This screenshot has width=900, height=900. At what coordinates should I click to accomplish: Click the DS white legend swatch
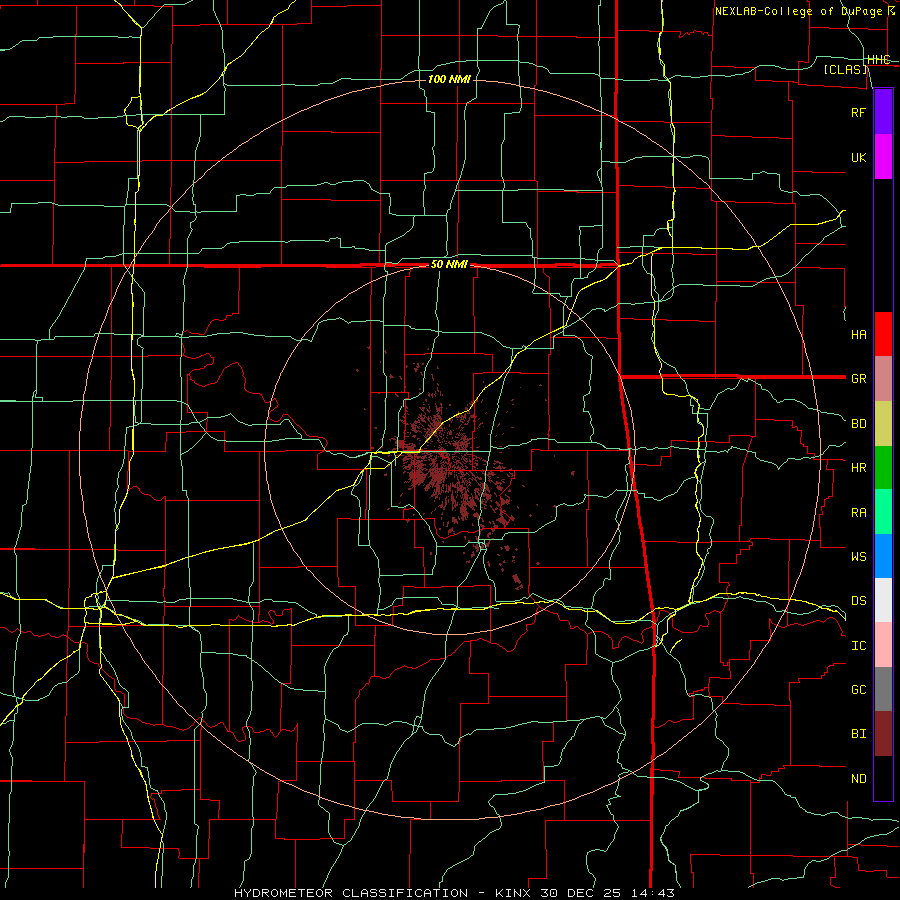point(883,600)
